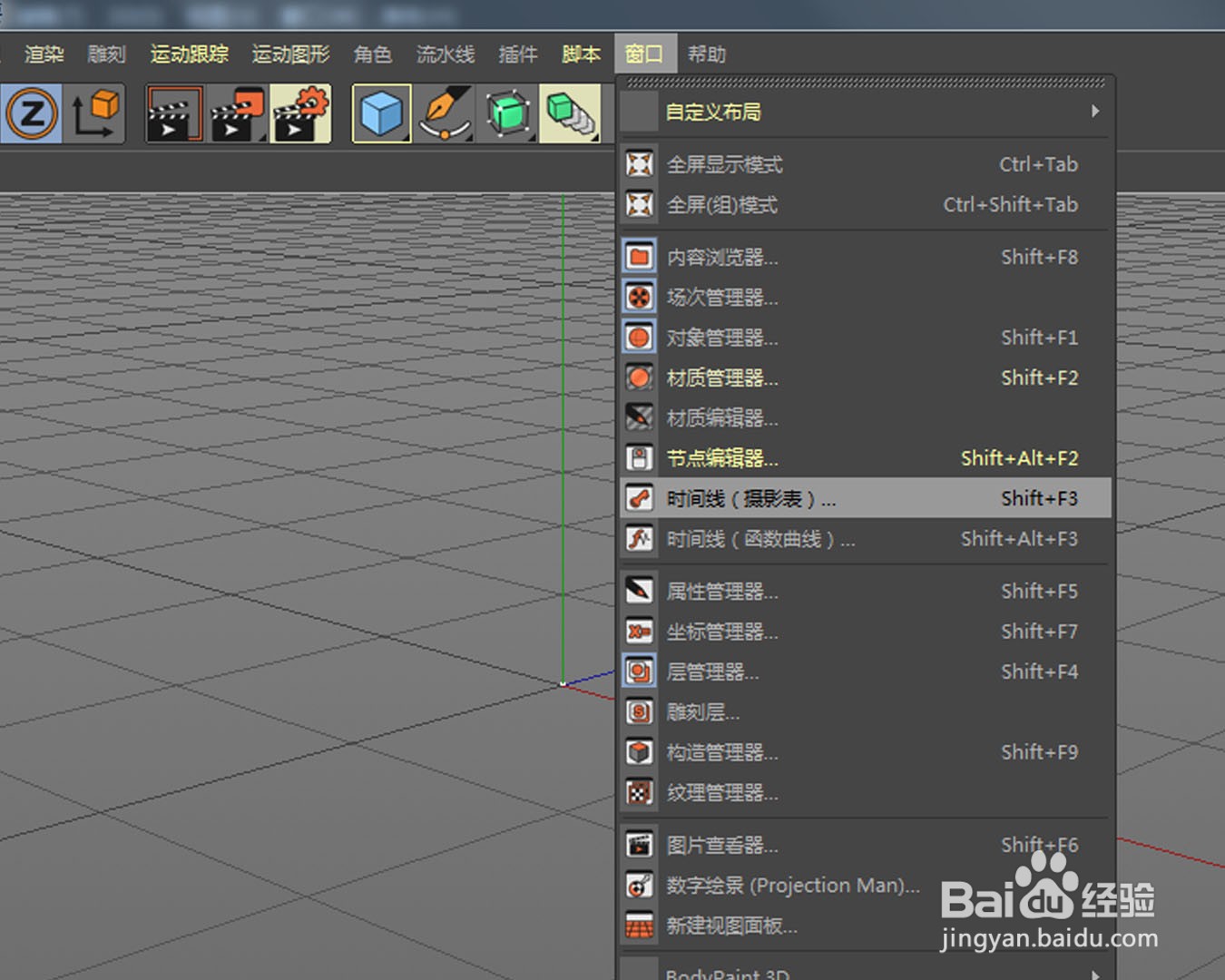Open the flyout arrow on the array icon
The width and height of the screenshot is (1225, 980).
[594, 136]
